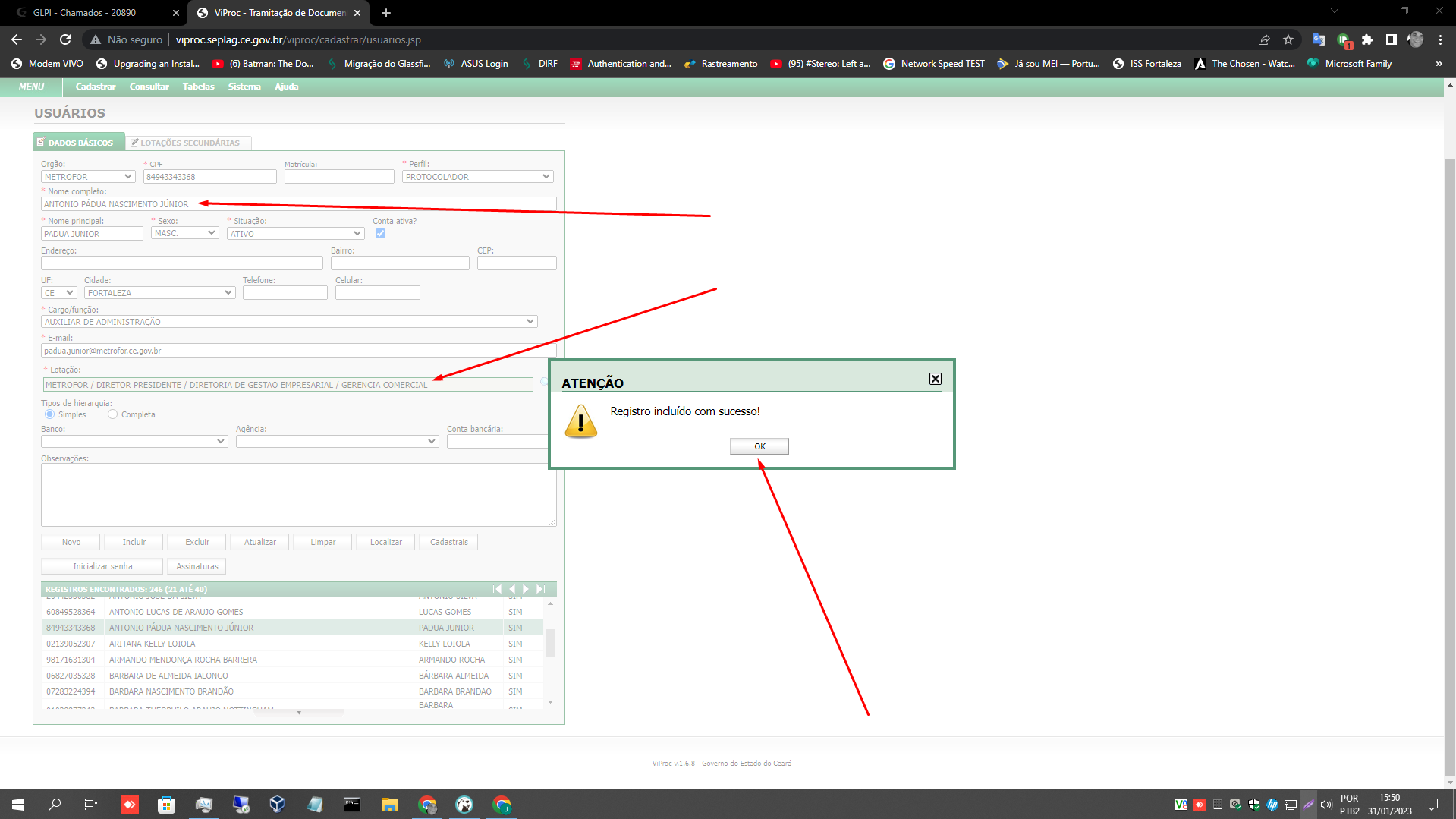Image resolution: width=1456 pixels, height=819 pixels.
Task: Select row ARITANA KELLY LOIOLA
Action: tap(292, 644)
